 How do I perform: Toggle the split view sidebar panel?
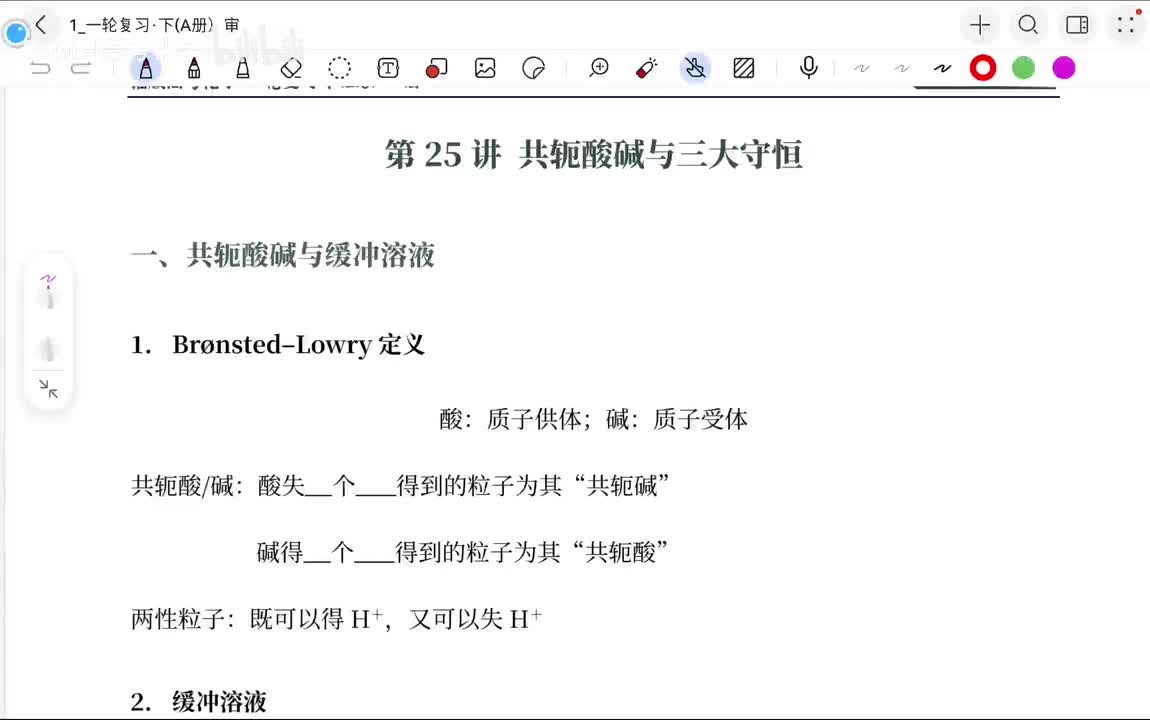pyautogui.click(x=1077, y=25)
